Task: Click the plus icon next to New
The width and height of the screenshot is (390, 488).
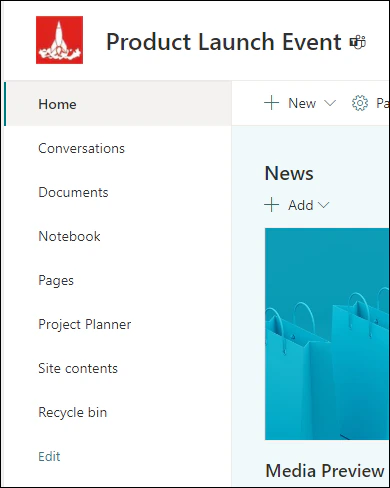Action: pos(271,103)
